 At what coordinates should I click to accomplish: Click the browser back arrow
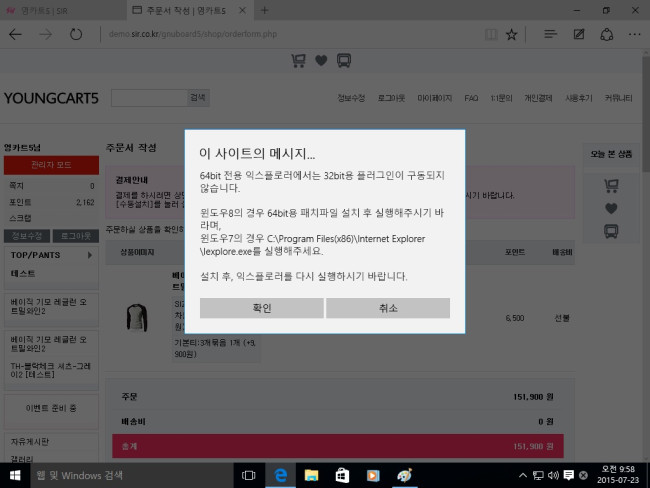pyautogui.click(x=15, y=34)
